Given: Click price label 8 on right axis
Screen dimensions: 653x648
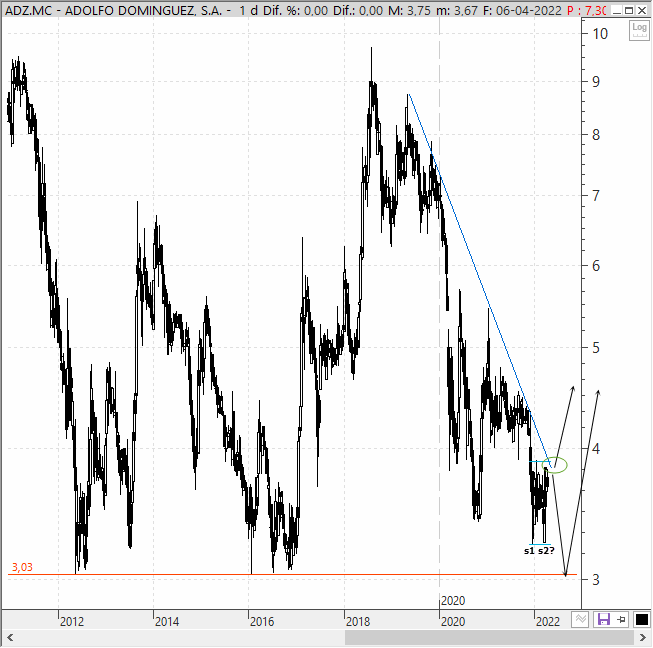Looking at the screenshot, I should 596,135.
